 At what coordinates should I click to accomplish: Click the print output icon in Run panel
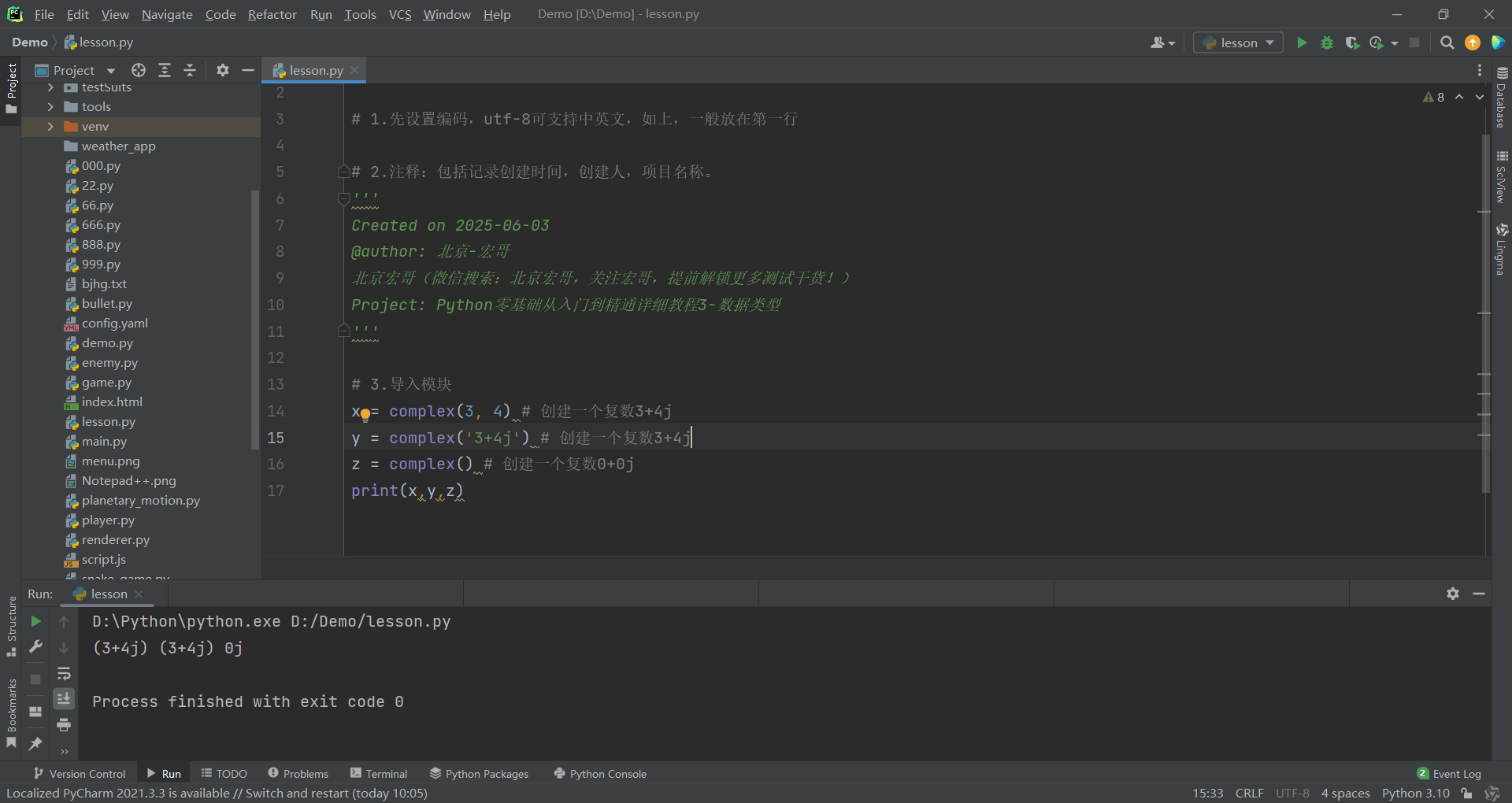[64, 724]
